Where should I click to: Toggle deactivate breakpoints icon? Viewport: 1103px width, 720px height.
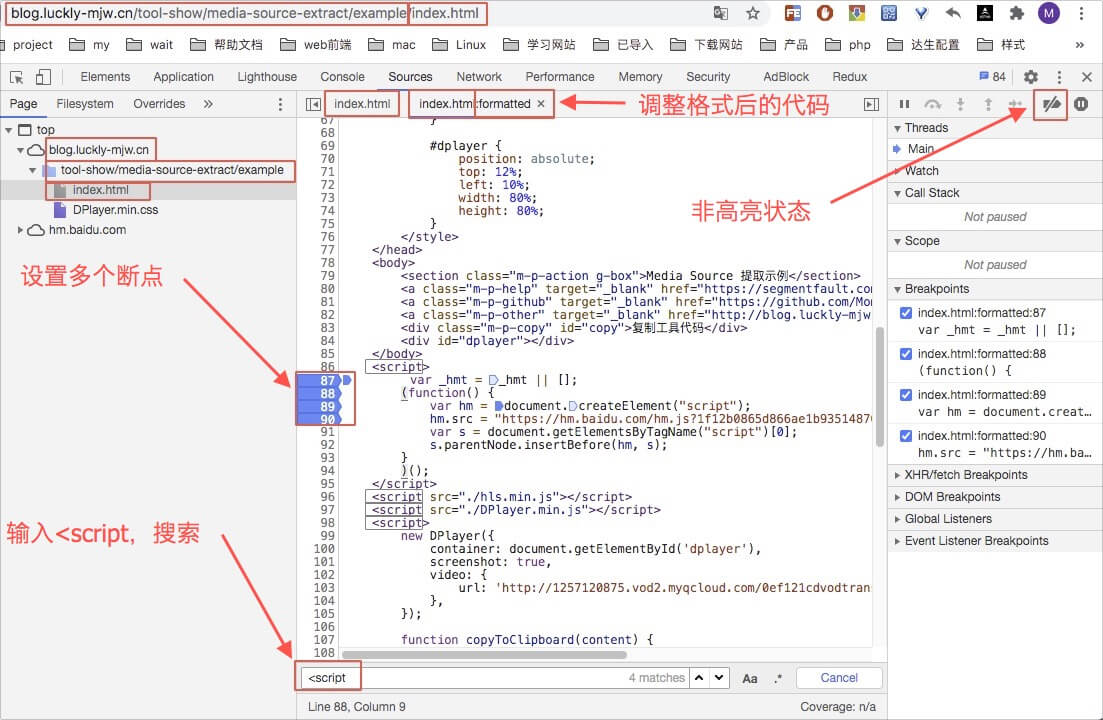tap(1051, 104)
